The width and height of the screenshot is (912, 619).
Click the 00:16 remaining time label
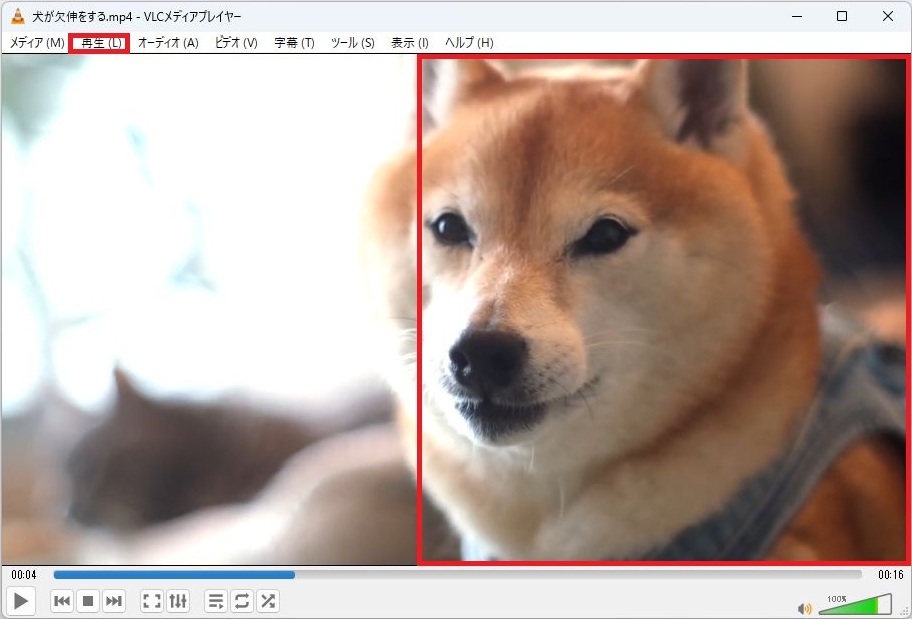point(889,575)
